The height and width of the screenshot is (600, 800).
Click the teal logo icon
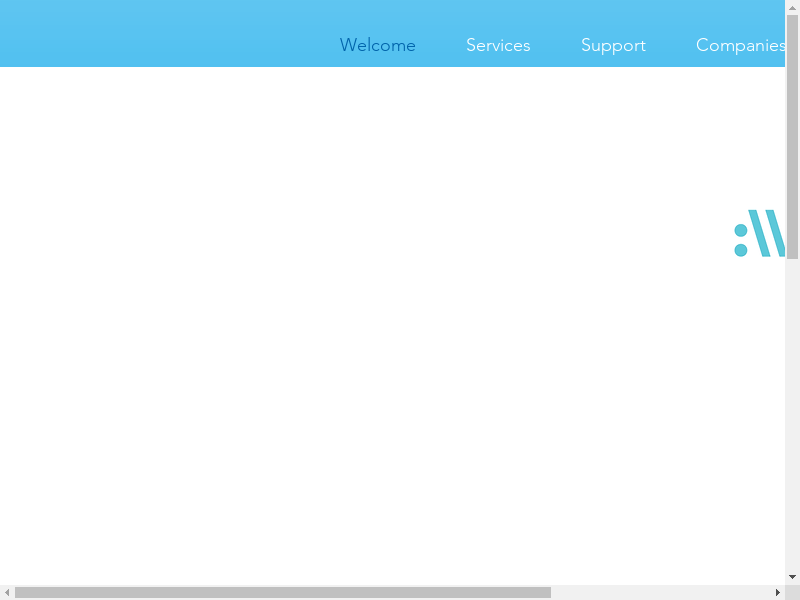point(760,233)
